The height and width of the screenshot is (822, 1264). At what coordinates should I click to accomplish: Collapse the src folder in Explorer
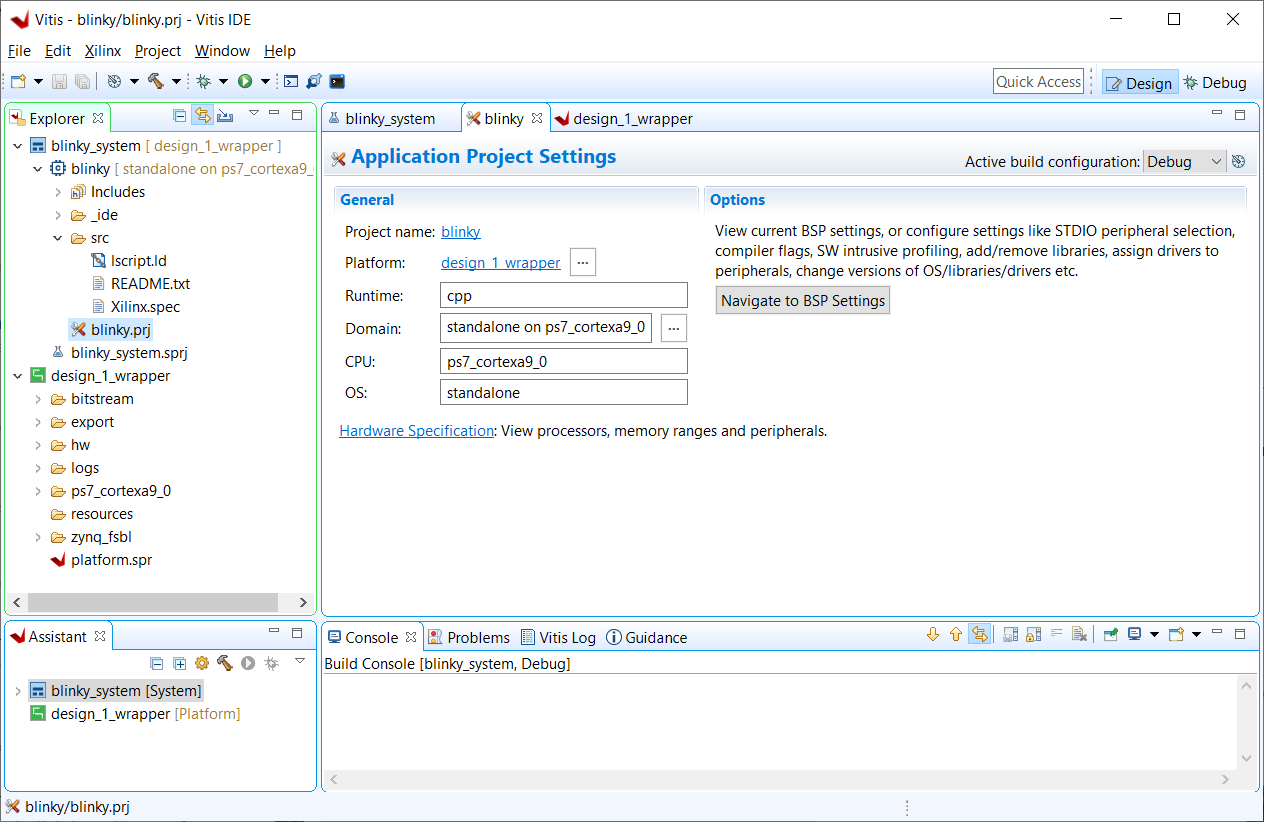[58, 238]
